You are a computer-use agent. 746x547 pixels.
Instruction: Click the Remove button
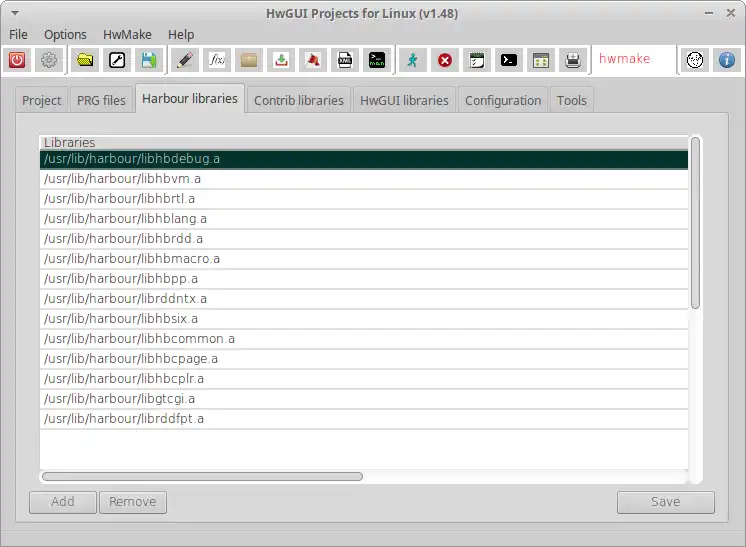pyautogui.click(x=133, y=502)
